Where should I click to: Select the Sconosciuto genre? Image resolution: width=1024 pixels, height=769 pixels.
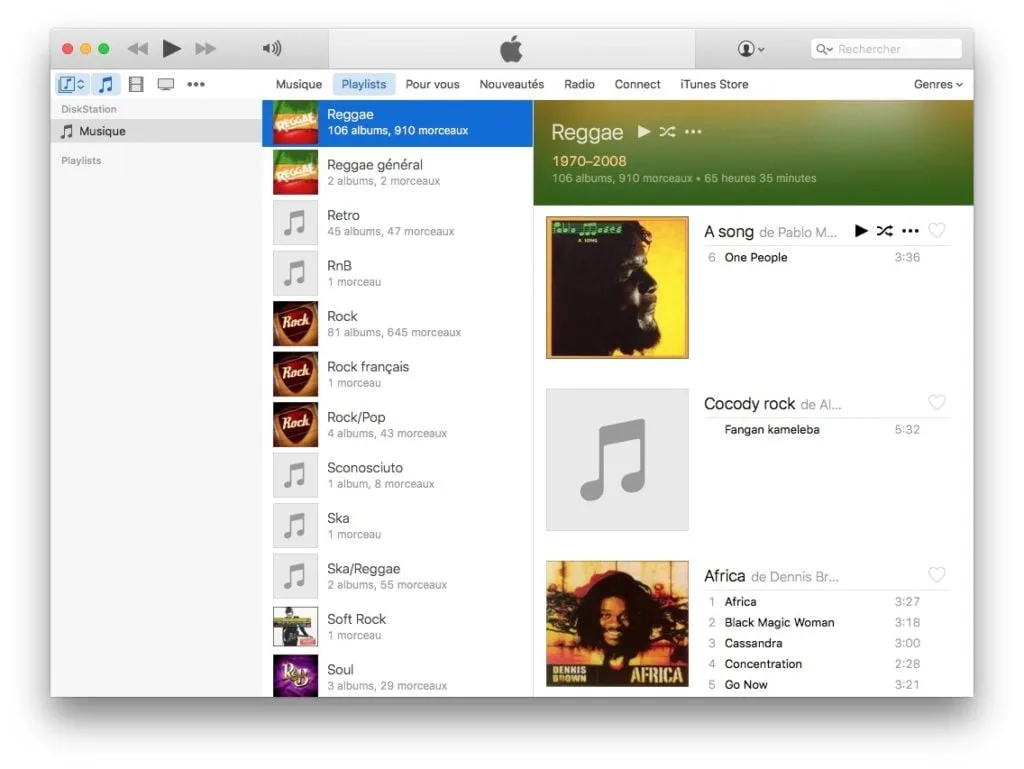398,475
